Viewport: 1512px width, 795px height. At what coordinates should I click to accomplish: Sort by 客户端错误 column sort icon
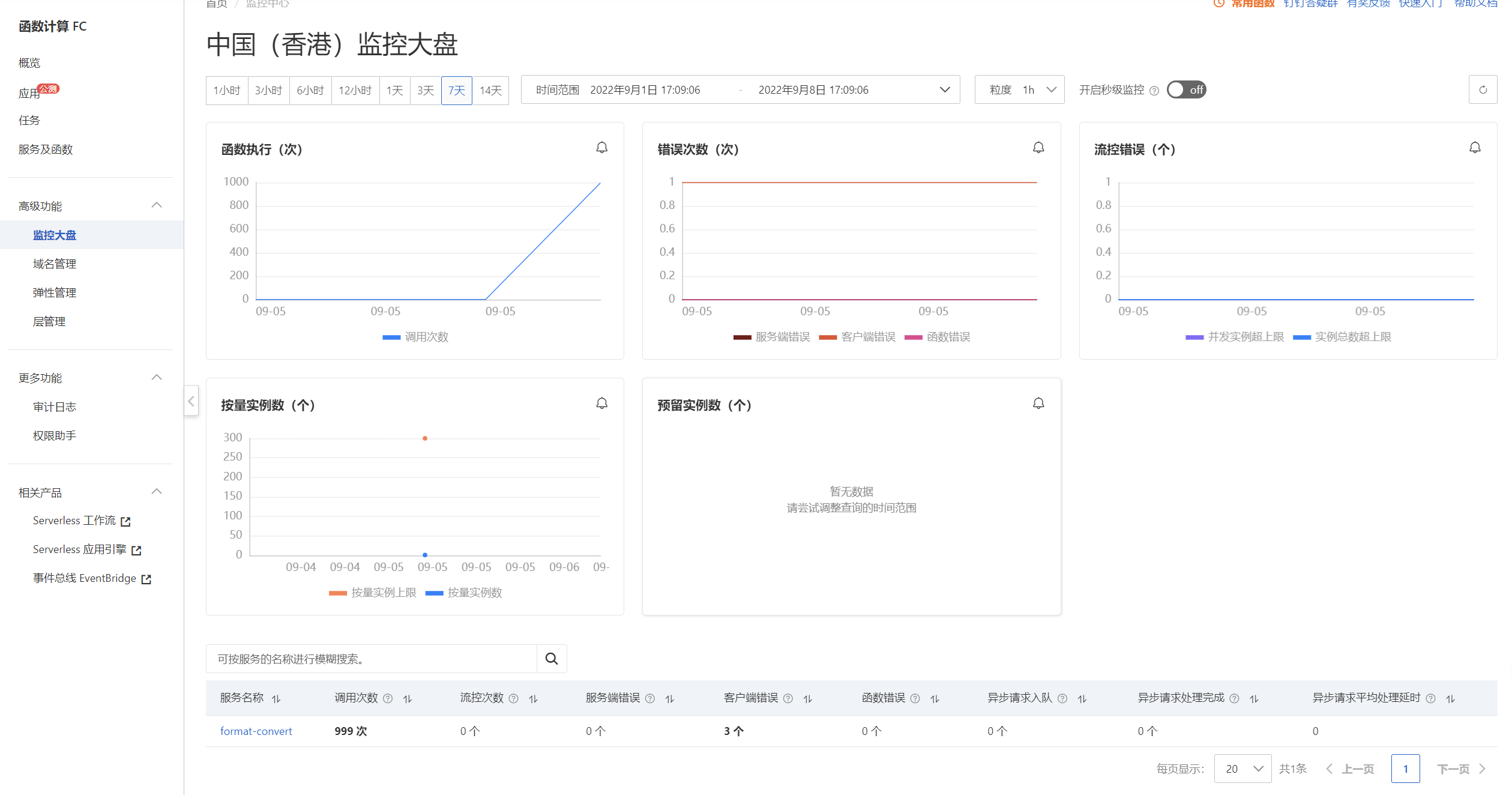click(808, 698)
